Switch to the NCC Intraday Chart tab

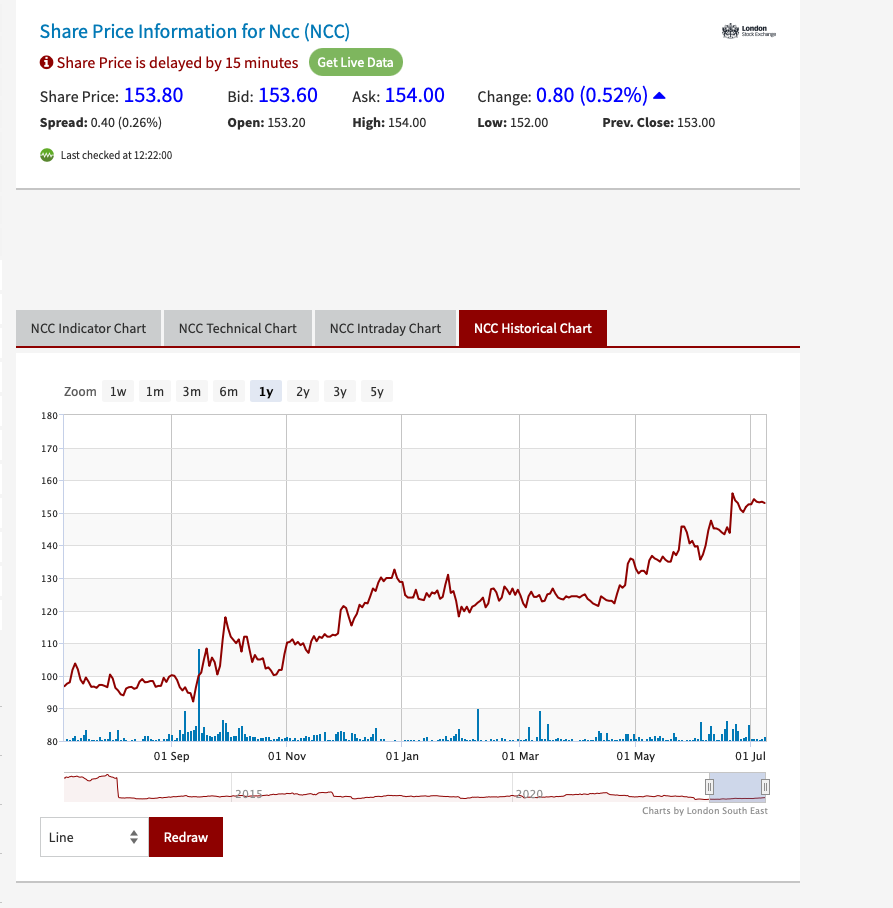[385, 328]
